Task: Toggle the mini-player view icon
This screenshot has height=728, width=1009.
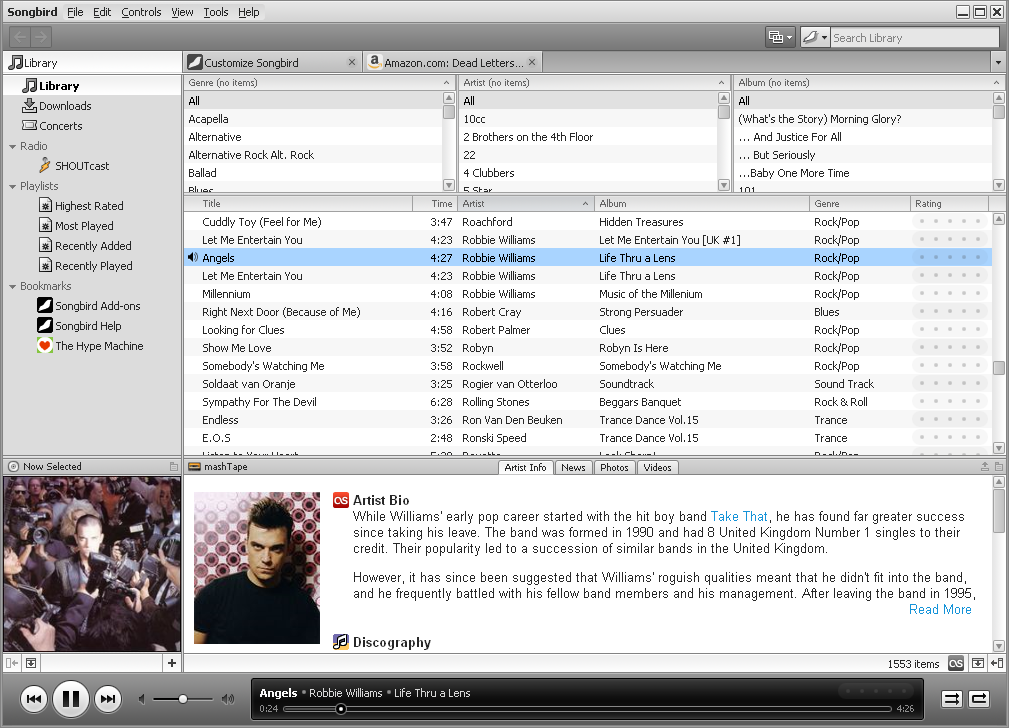Action: tap(997, 663)
